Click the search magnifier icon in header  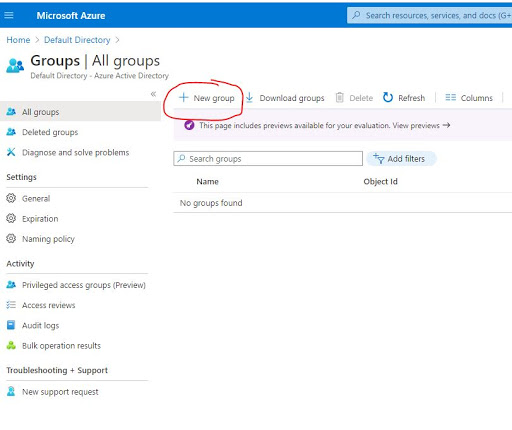pyautogui.click(x=356, y=15)
